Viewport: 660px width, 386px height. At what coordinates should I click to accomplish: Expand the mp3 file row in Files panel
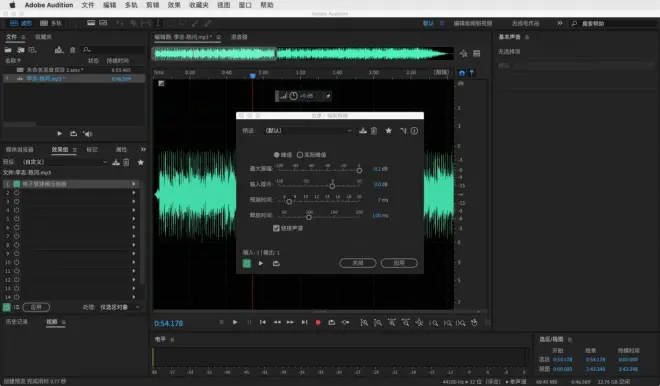click(x=7, y=78)
